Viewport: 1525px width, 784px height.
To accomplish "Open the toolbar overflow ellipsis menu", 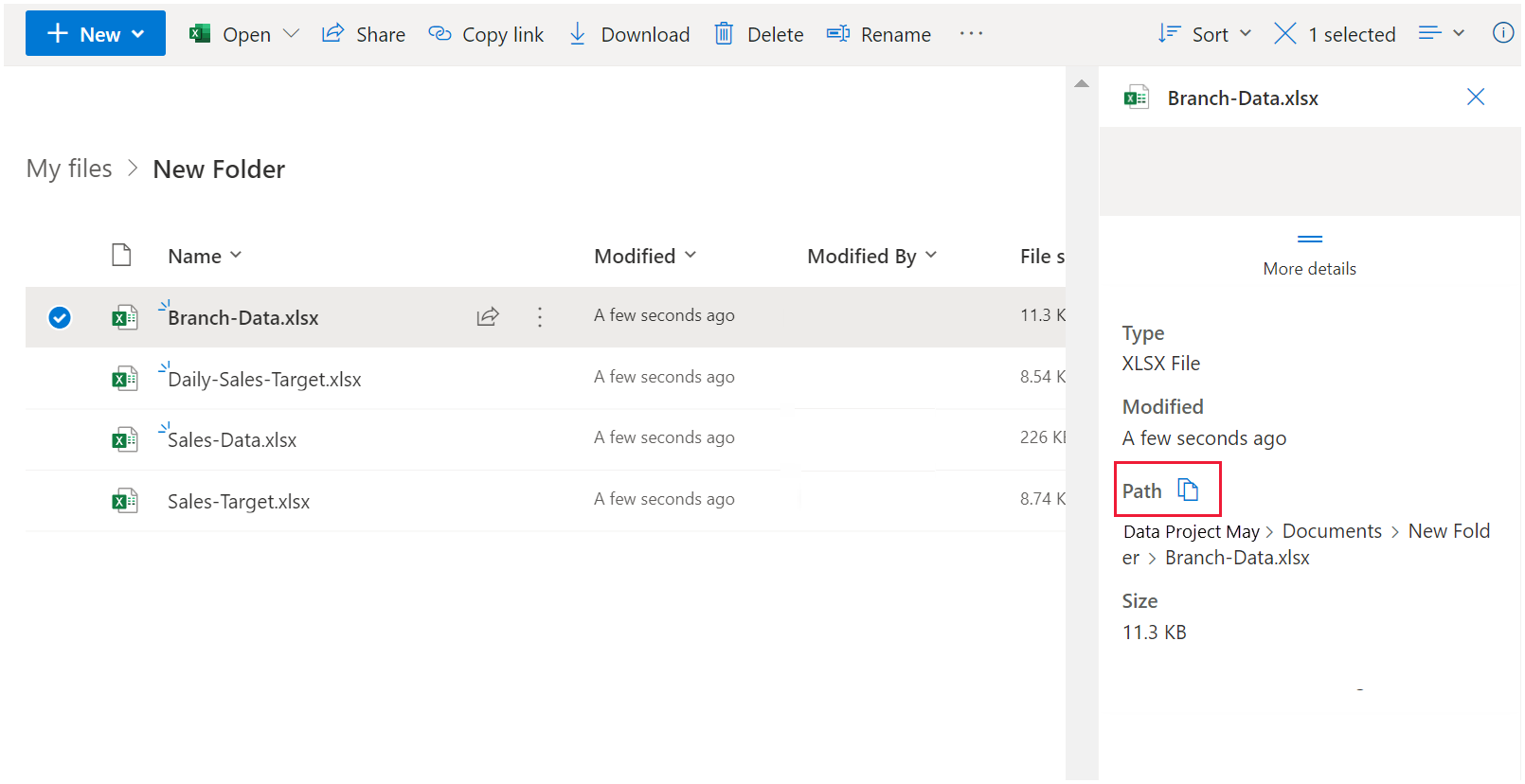I will [x=971, y=34].
